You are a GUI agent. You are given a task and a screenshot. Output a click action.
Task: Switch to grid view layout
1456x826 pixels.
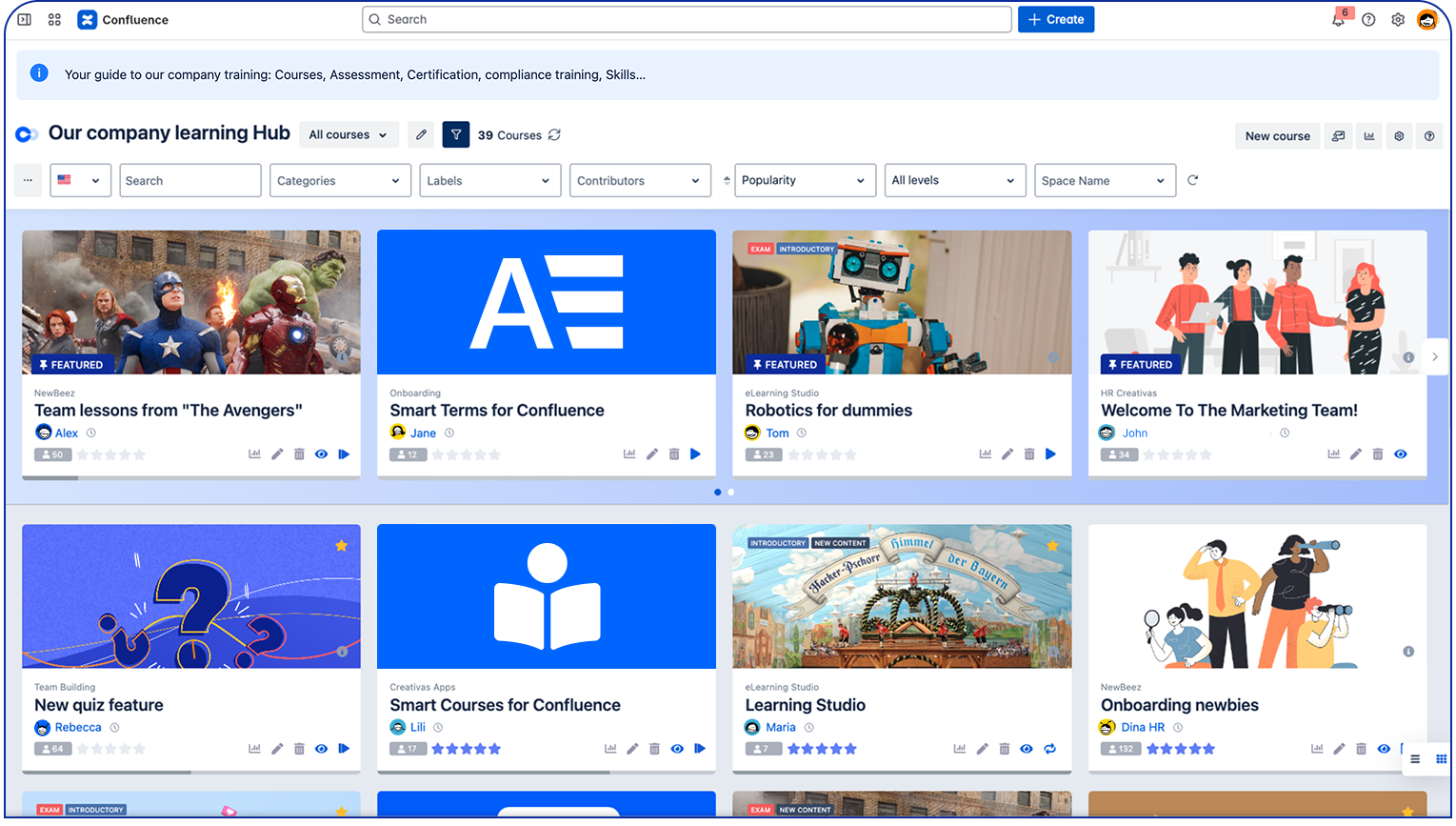pos(1441,759)
